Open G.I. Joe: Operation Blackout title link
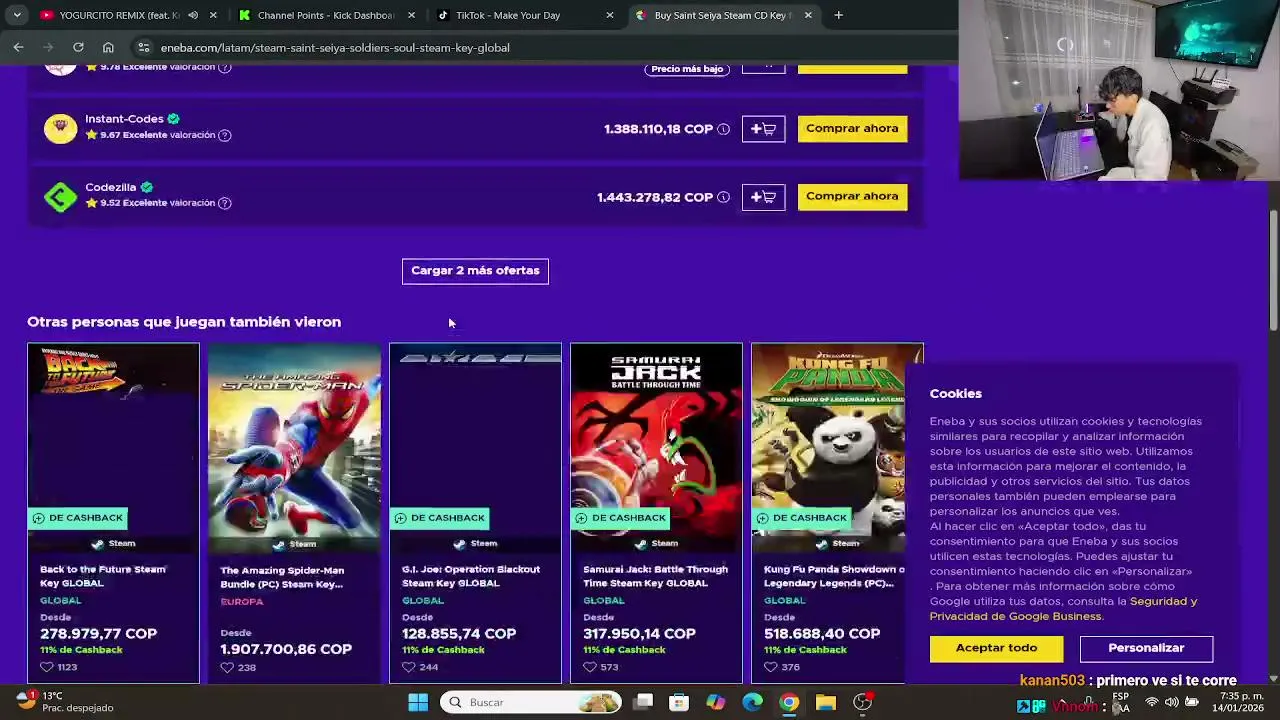The image size is (1280, 720). 471,576
